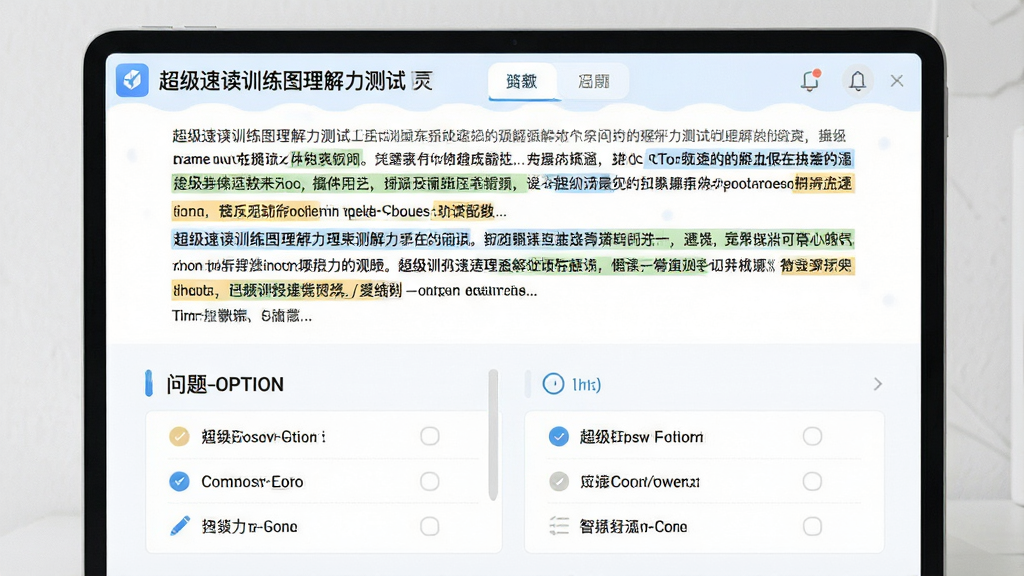
Task: Select radio button for Comnosr-Eoro
Action: pos(430,481)
